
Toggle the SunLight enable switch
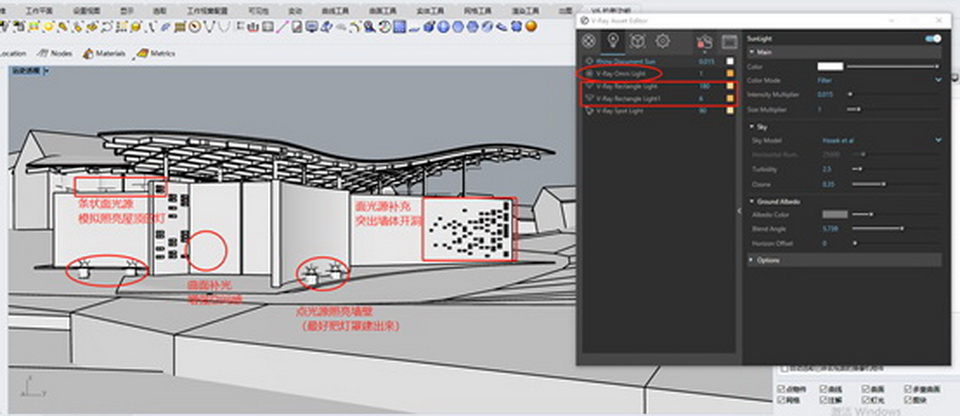(x=933, y=39)
